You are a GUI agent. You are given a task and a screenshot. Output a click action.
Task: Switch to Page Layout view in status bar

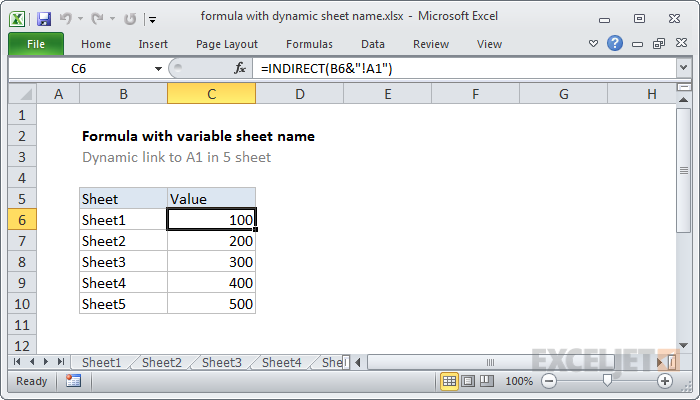[x=468, y=381]
